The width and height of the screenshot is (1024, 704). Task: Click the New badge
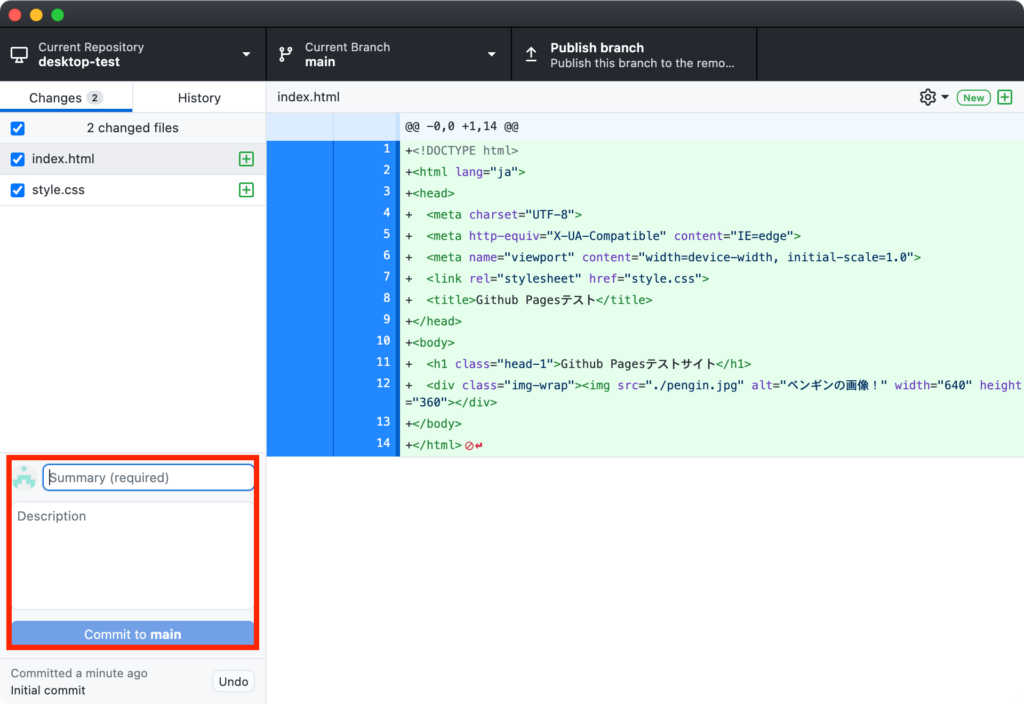[x=973, y=97]
